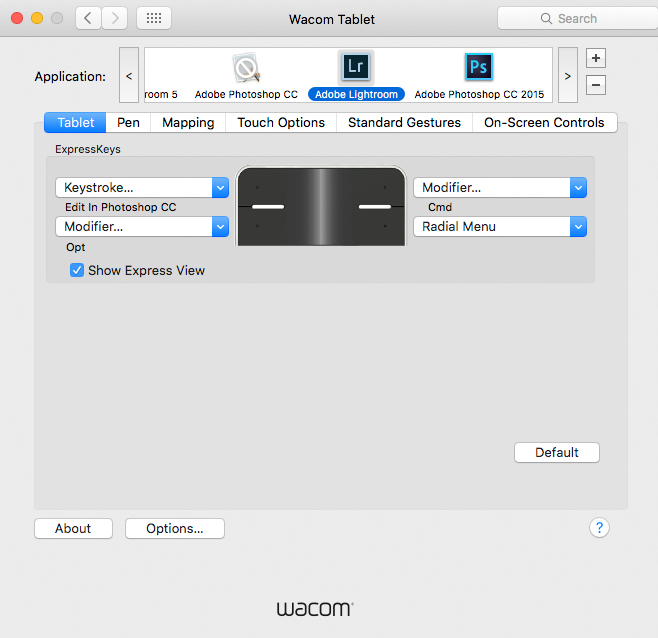Click the Search magnifier icon

click(546, 18)
